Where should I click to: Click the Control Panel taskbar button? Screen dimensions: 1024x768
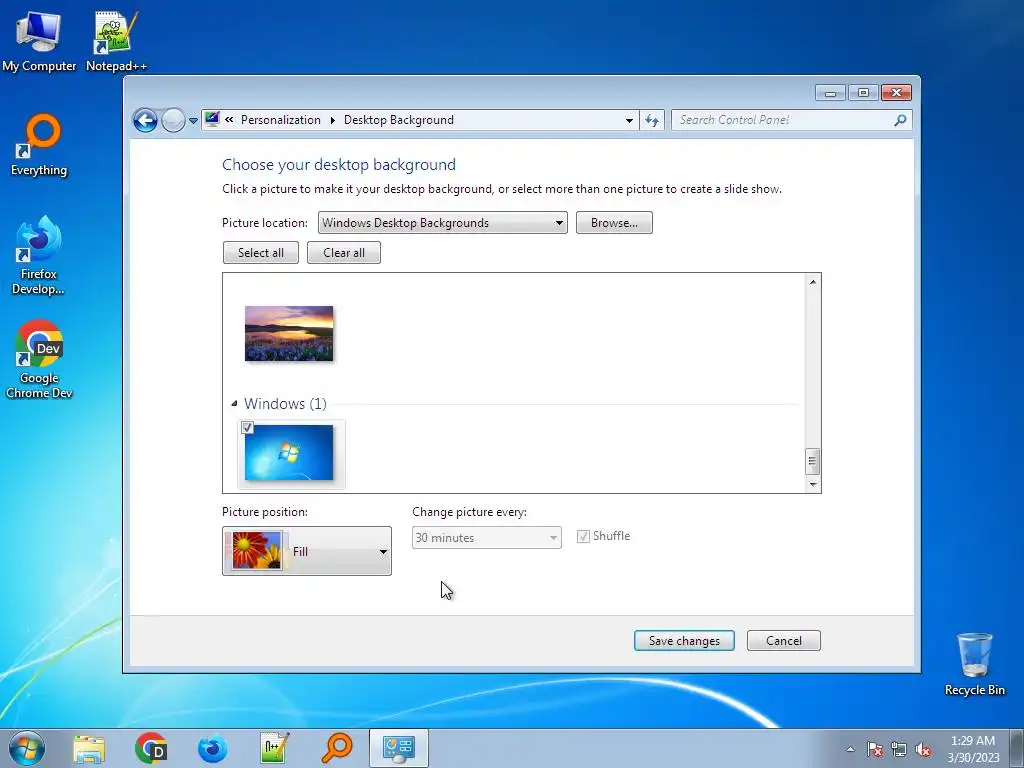399,748
